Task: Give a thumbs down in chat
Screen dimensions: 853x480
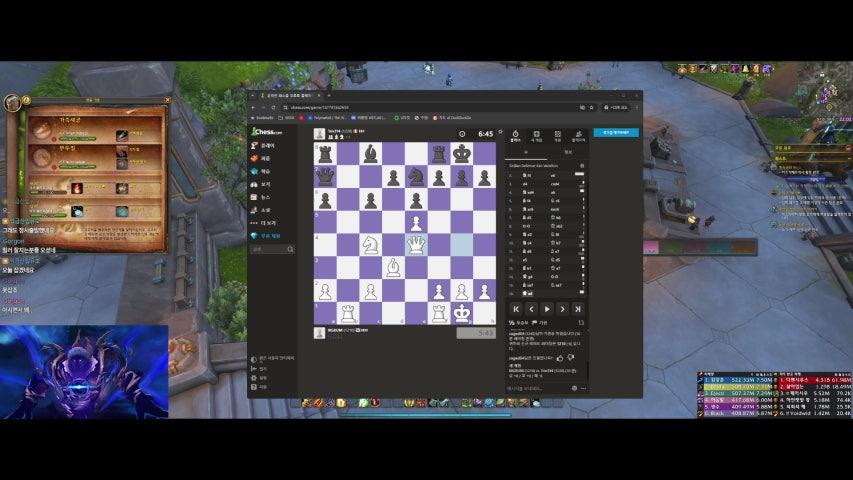Action: (571, 358)
